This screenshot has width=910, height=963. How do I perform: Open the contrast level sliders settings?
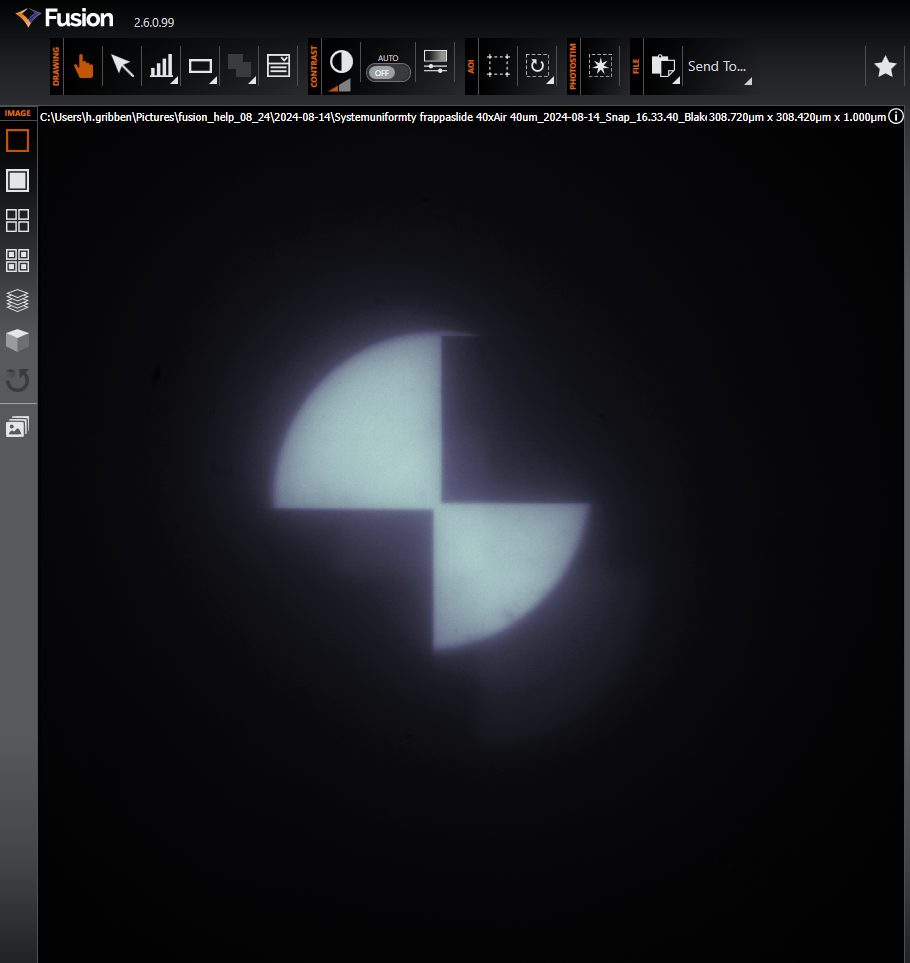tap(435, 62)
